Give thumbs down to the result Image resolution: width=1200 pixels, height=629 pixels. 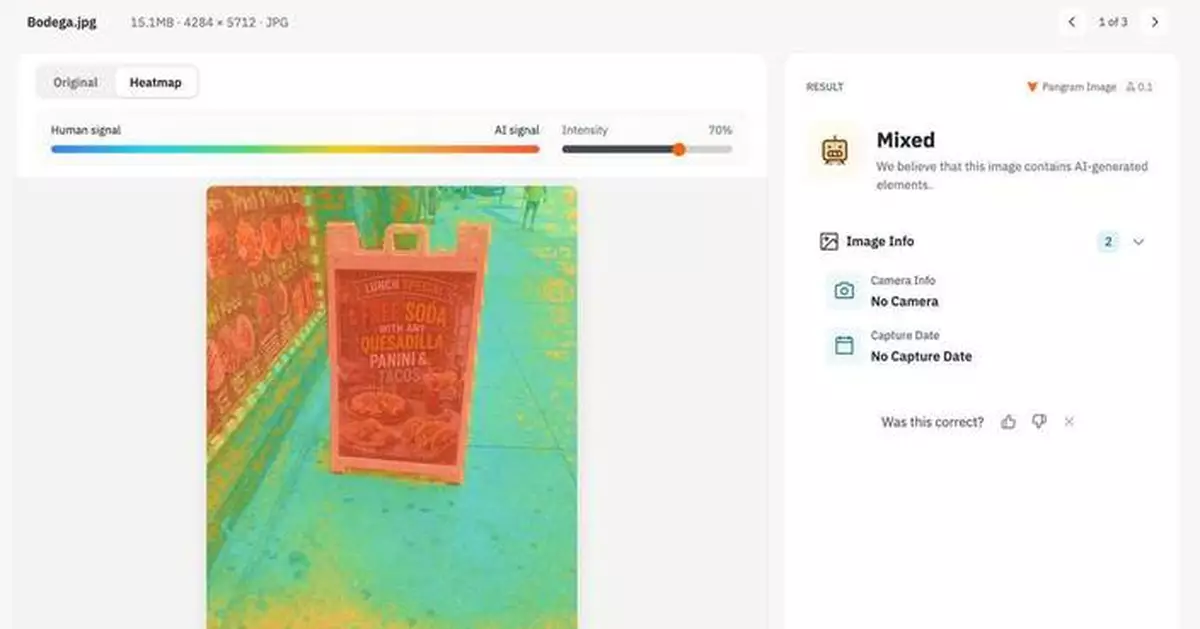click(x=1039, y=422)
